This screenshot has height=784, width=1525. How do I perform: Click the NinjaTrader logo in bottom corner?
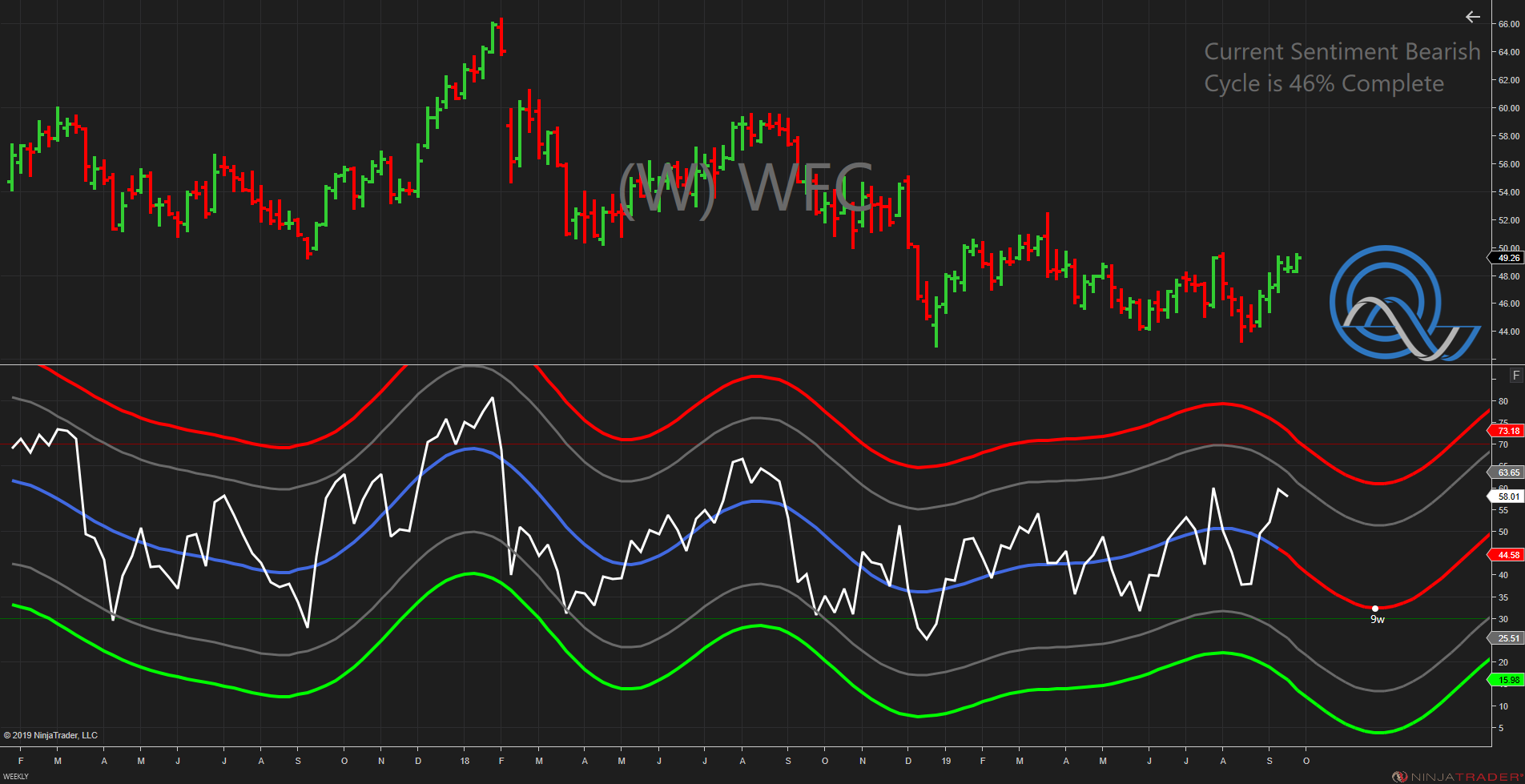pyautogui.click(x=1457, y=777)
